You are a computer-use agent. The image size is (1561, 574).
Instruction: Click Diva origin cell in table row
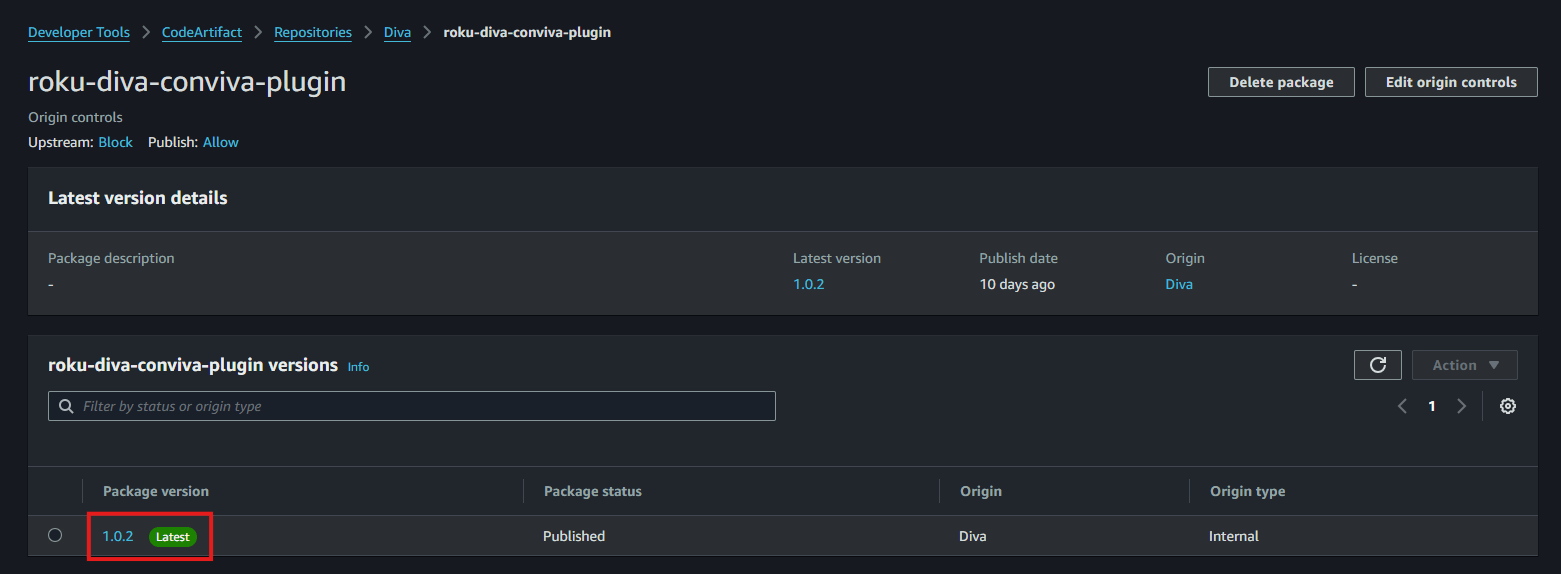(973, 536)
